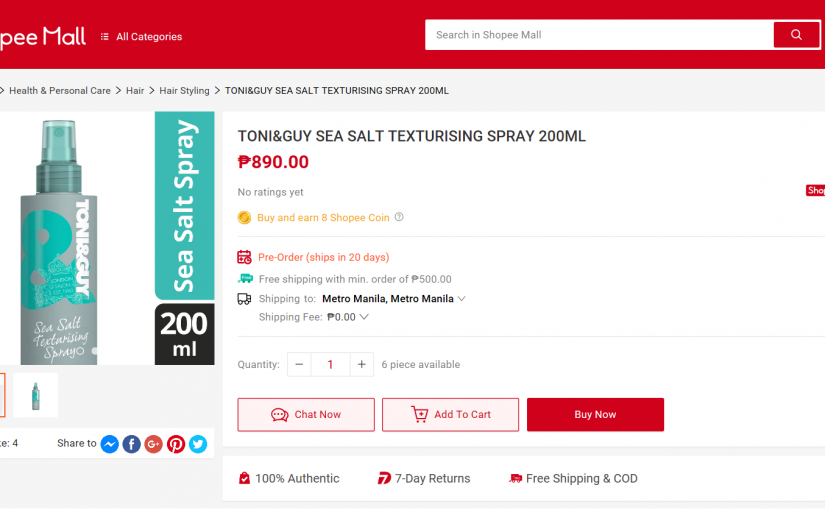The width and height of the screenshot is (825, 510).
Task: Share product on Twitter
Action: 198,444
